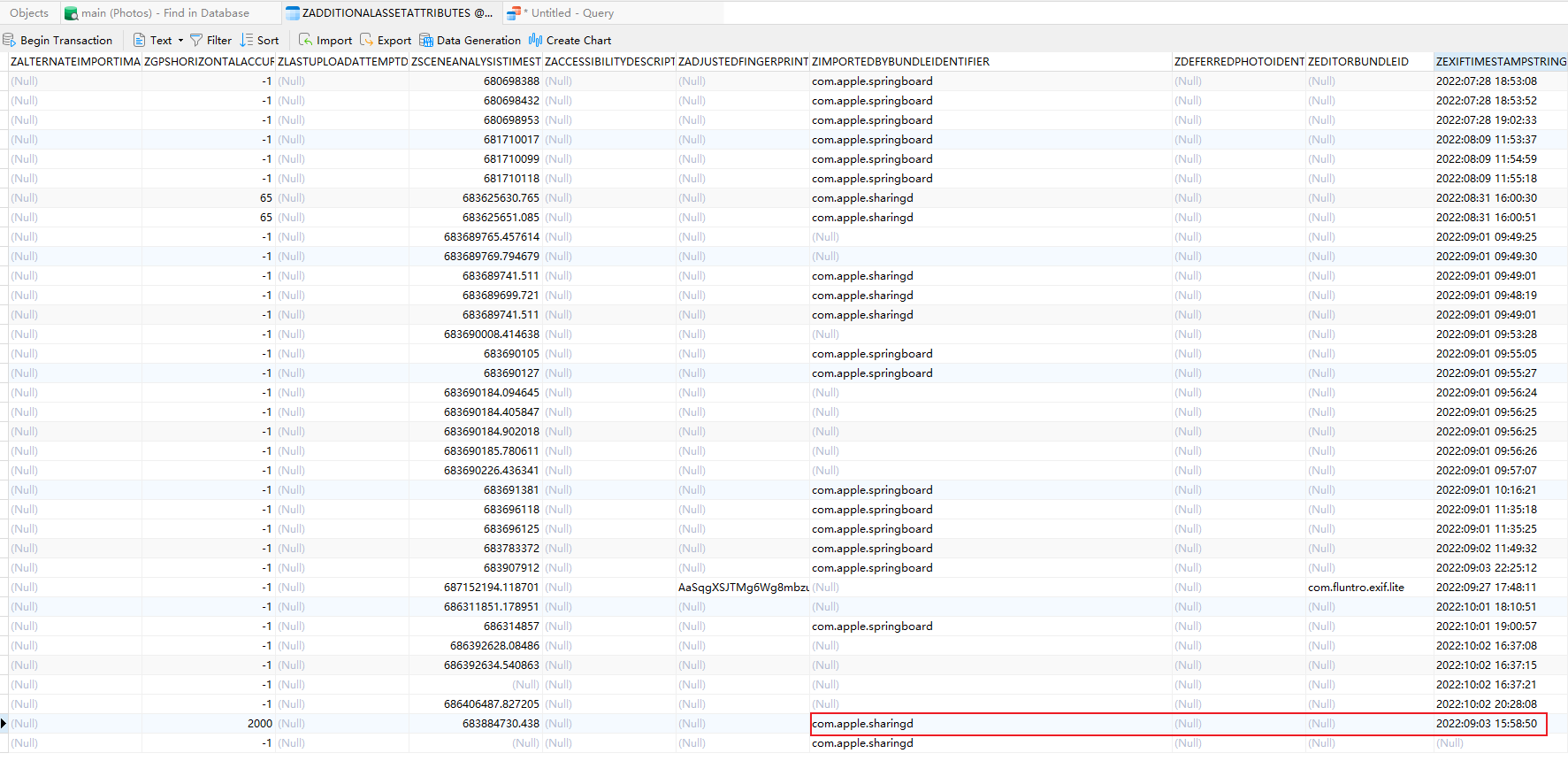Click the ZEXIFTIMESTAMPSTRING column header
The image size is (1568, 761).
1500,62
